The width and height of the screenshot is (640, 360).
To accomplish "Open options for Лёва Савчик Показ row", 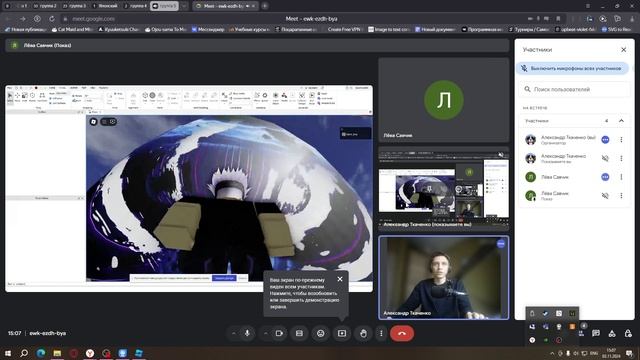I will pyautogui.click(x=621, y=196).
